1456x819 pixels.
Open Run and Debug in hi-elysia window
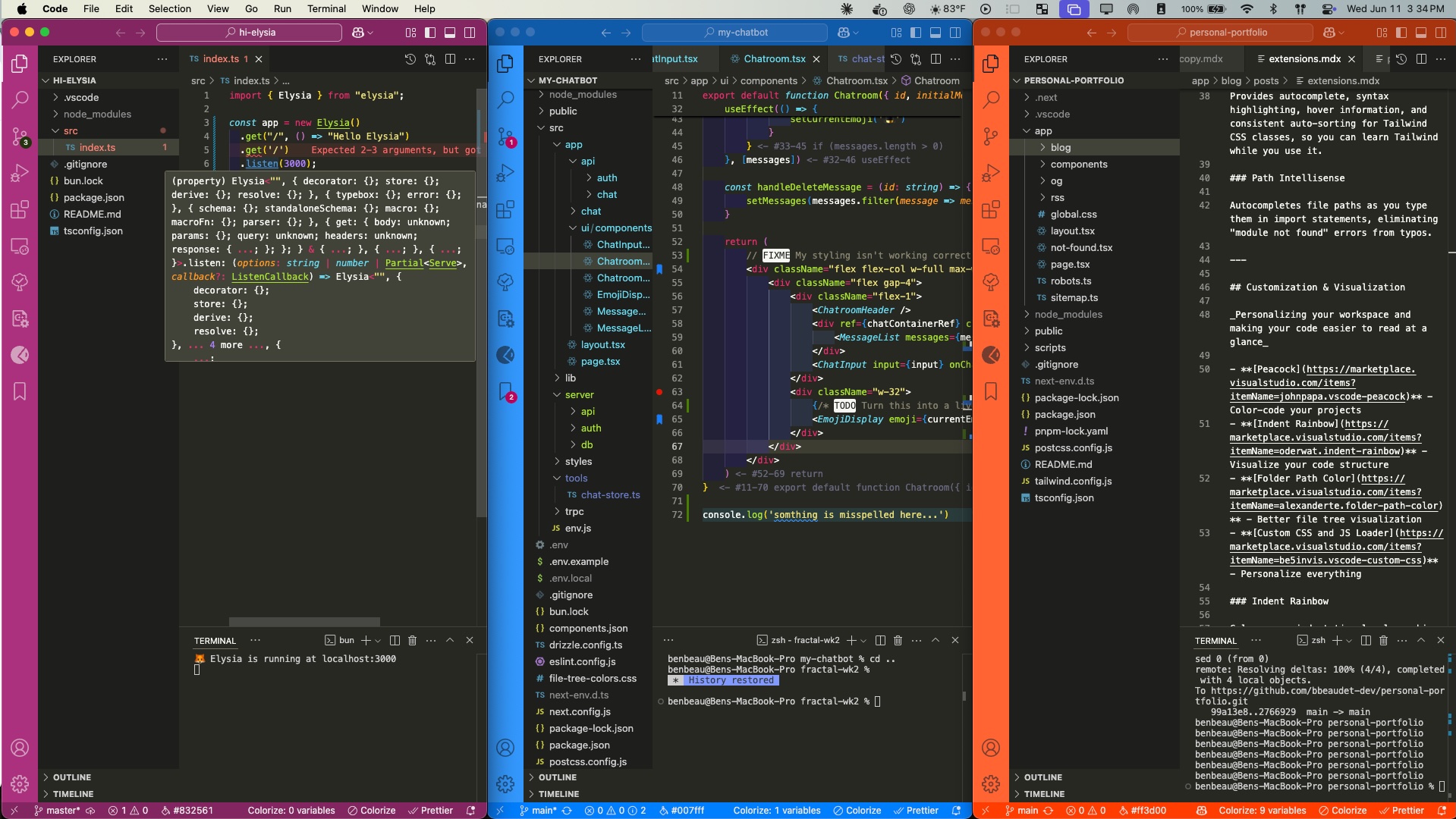pos(20,174)
